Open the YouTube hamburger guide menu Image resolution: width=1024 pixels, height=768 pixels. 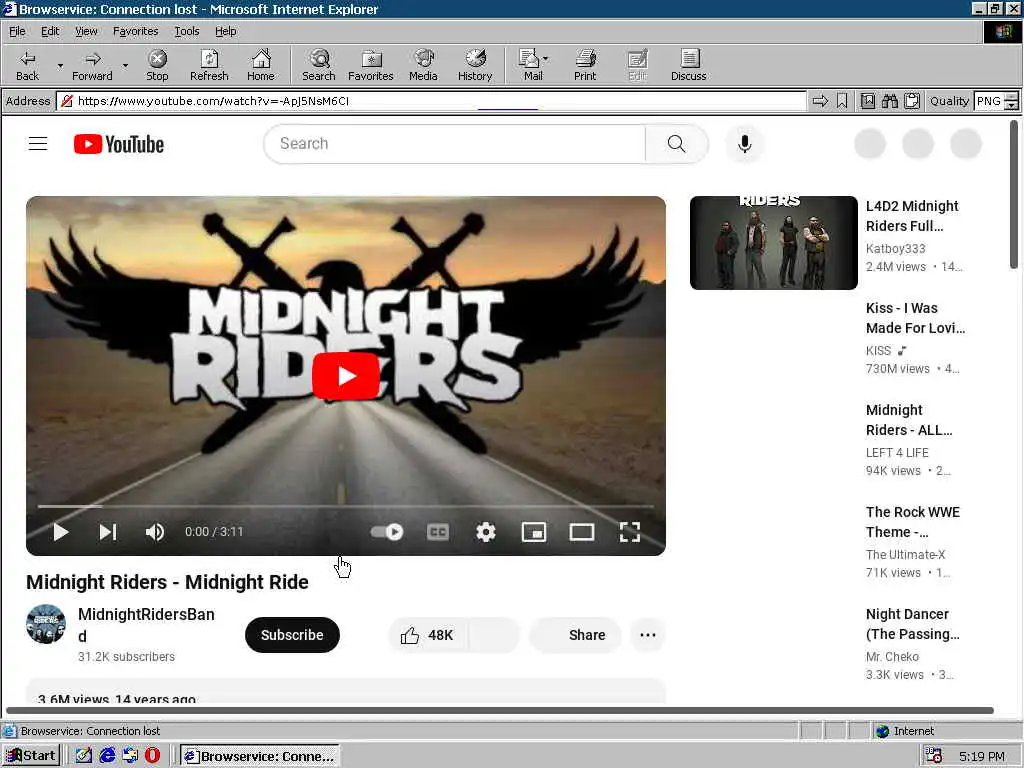tap(38, 144)
